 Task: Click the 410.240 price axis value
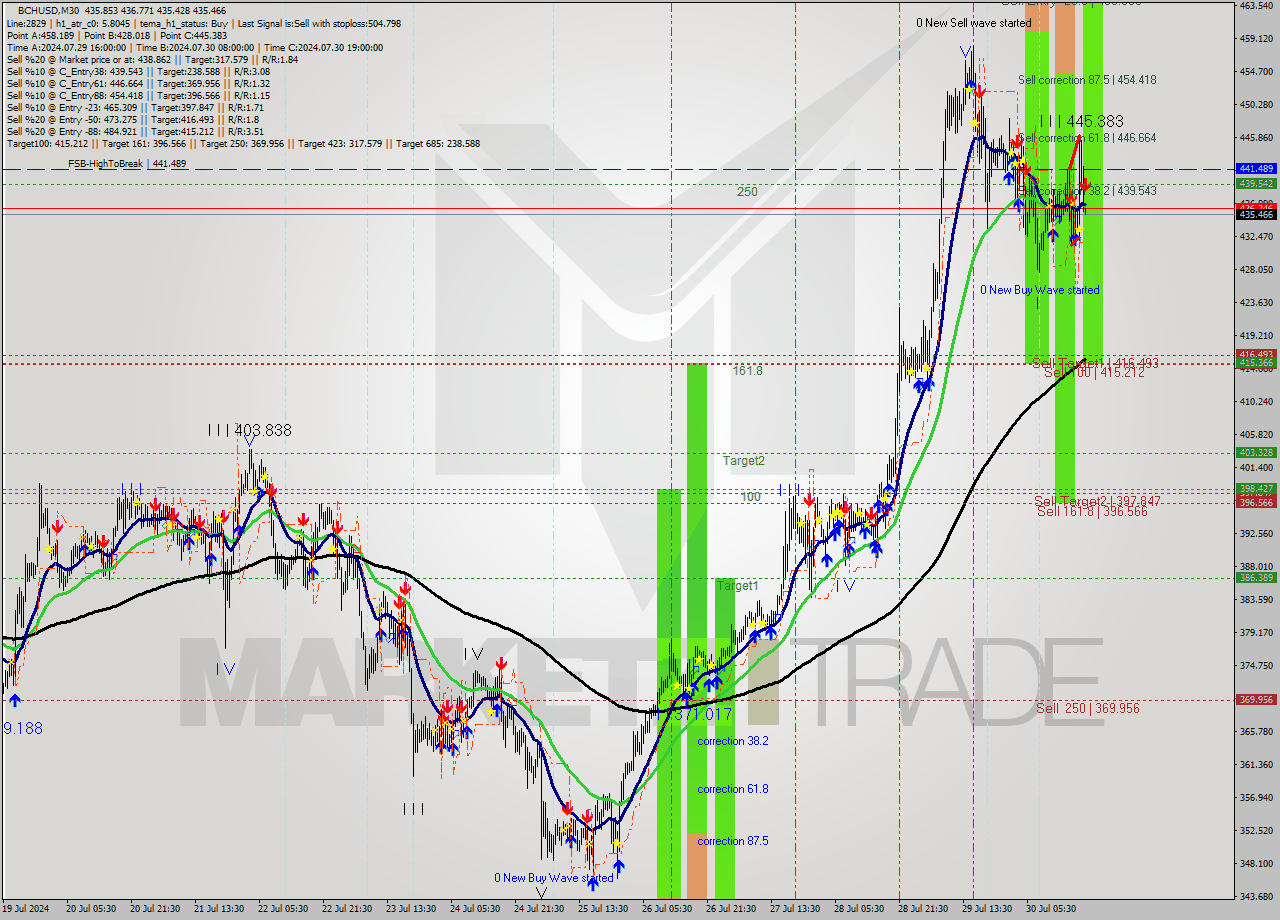[x=1257, y=401]
